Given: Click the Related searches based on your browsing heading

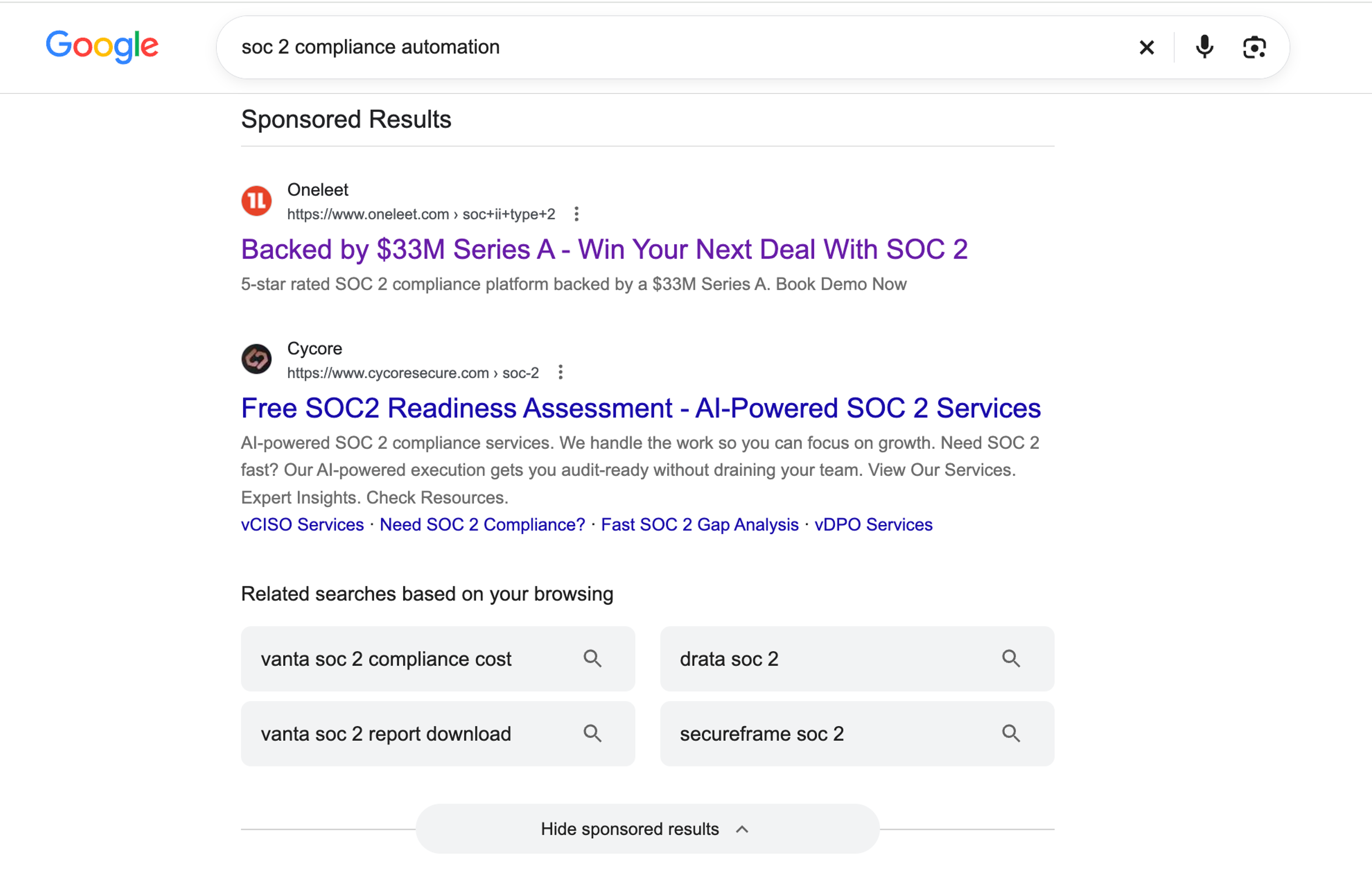Looking at the screenshot, I should [427, 594].
